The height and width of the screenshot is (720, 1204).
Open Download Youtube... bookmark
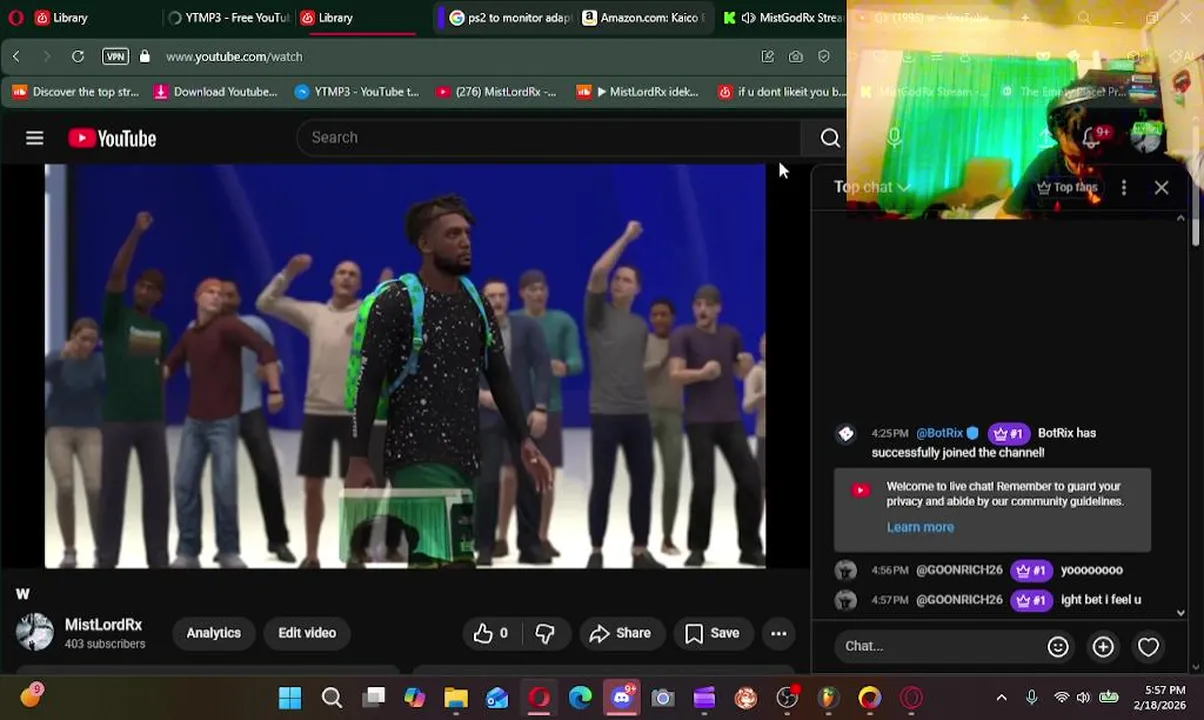(x=215, y=92)
